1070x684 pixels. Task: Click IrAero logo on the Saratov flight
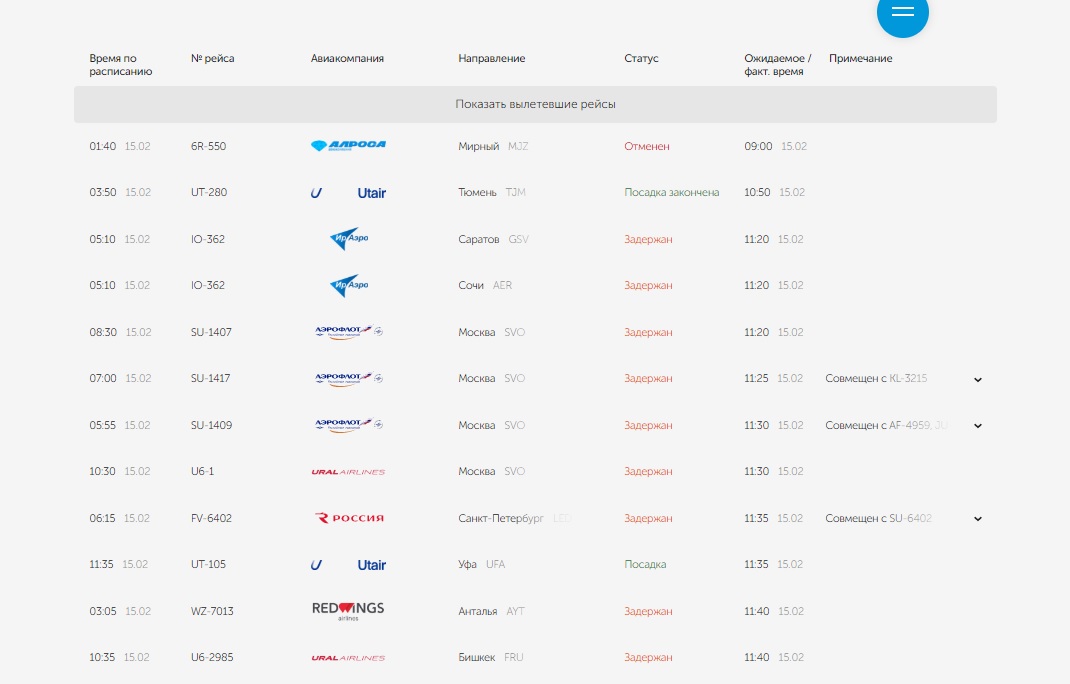[x=349, y=239]
